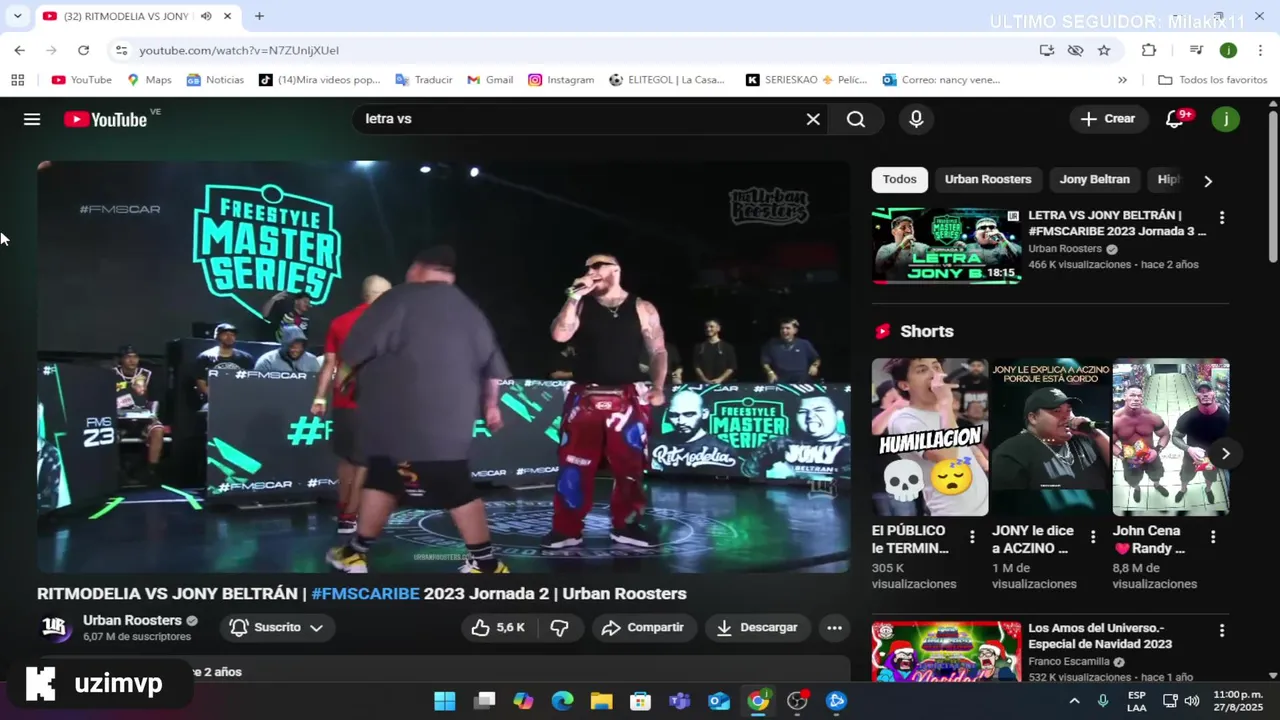Open Letra vs Jony Beltrán video title
The width and height of the screenshot is (1280, 720).
click(x=1117, y=223)
